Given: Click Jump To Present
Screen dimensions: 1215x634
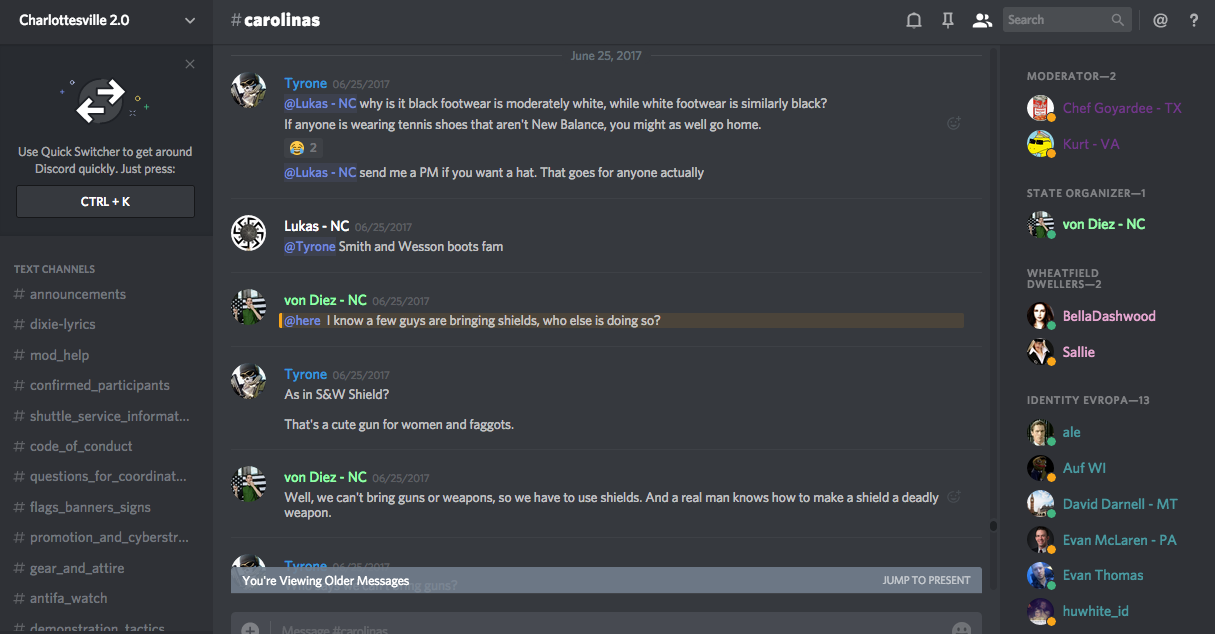Looking at the screenshot, I should (926, 580).
